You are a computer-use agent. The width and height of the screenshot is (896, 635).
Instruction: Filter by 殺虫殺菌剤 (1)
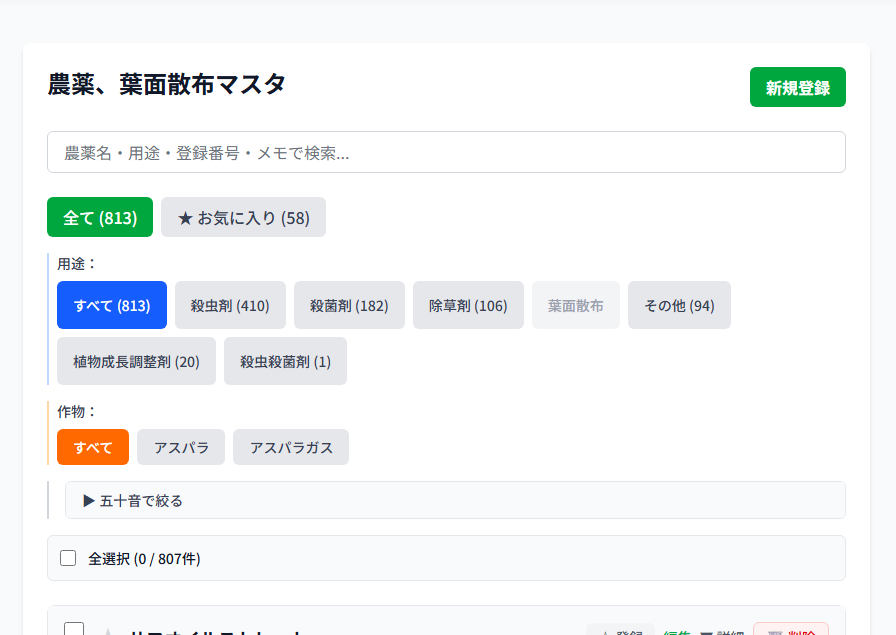pos(285,361)
